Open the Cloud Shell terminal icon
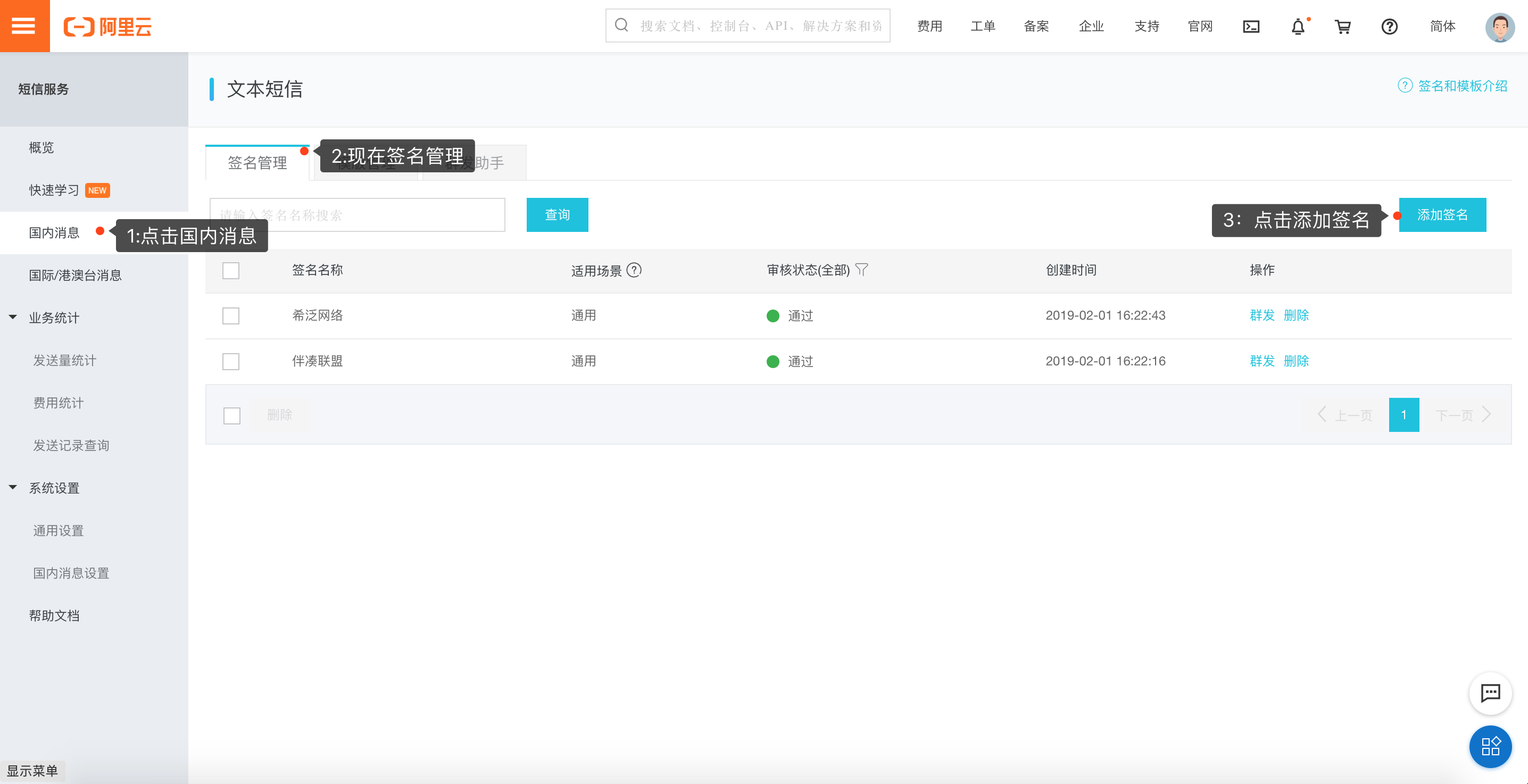1528x784 pixels. tap(1251, 27)
